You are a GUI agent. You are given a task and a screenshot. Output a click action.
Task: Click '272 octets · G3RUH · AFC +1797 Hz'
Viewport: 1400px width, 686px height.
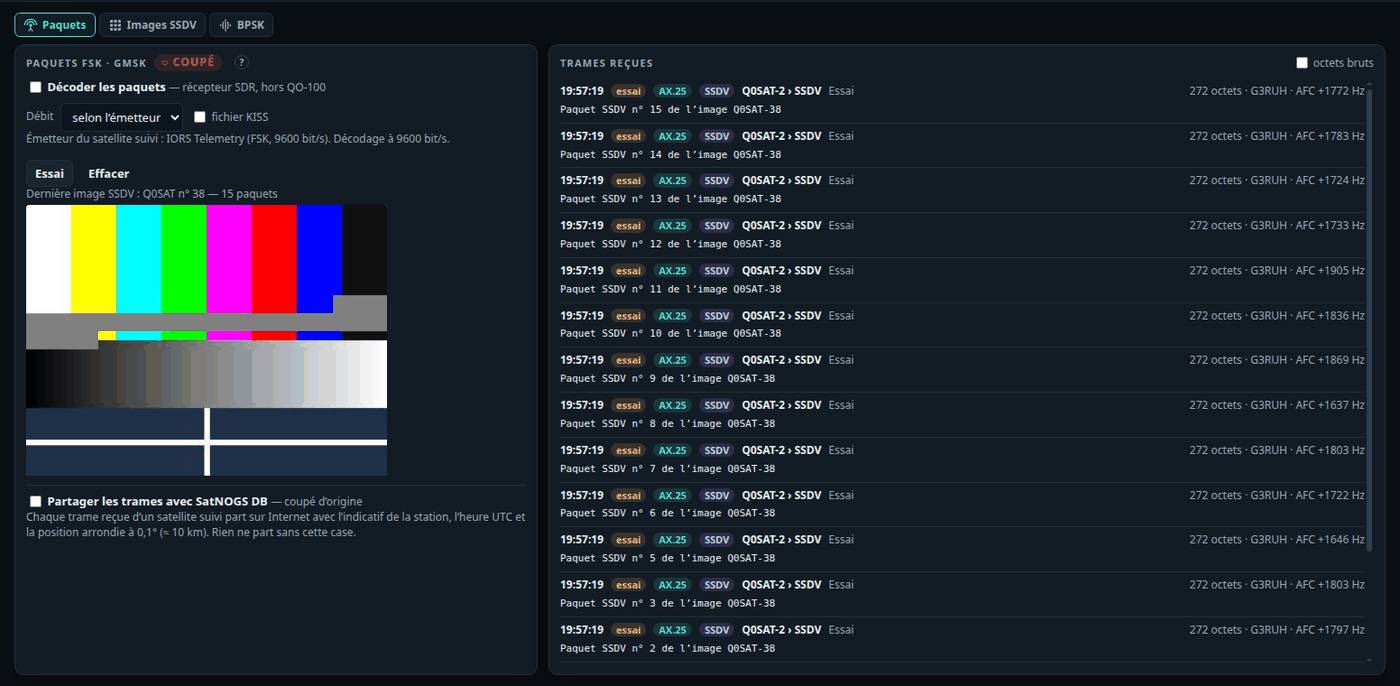coord(1277,630)
